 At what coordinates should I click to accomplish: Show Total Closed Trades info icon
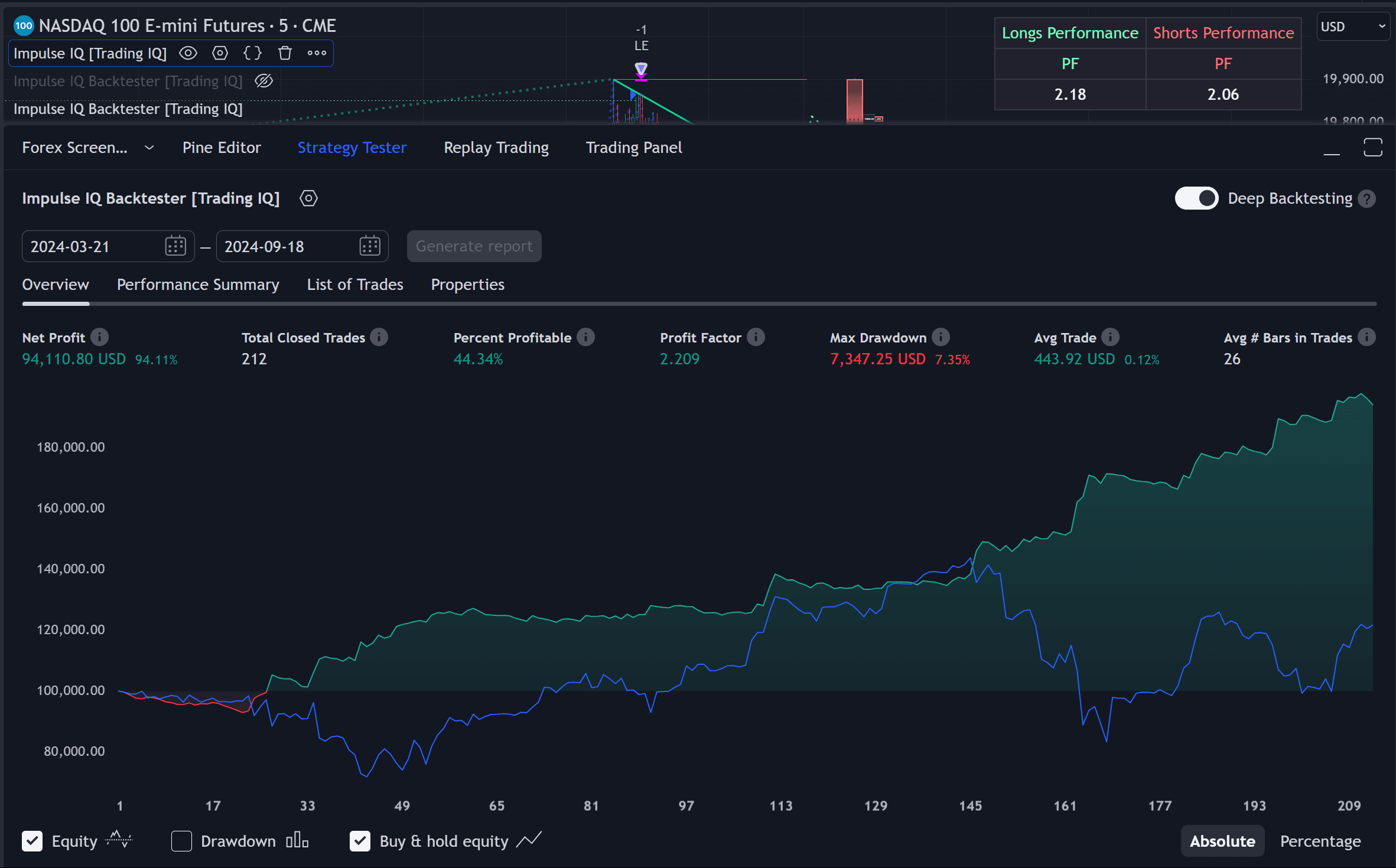379,337
